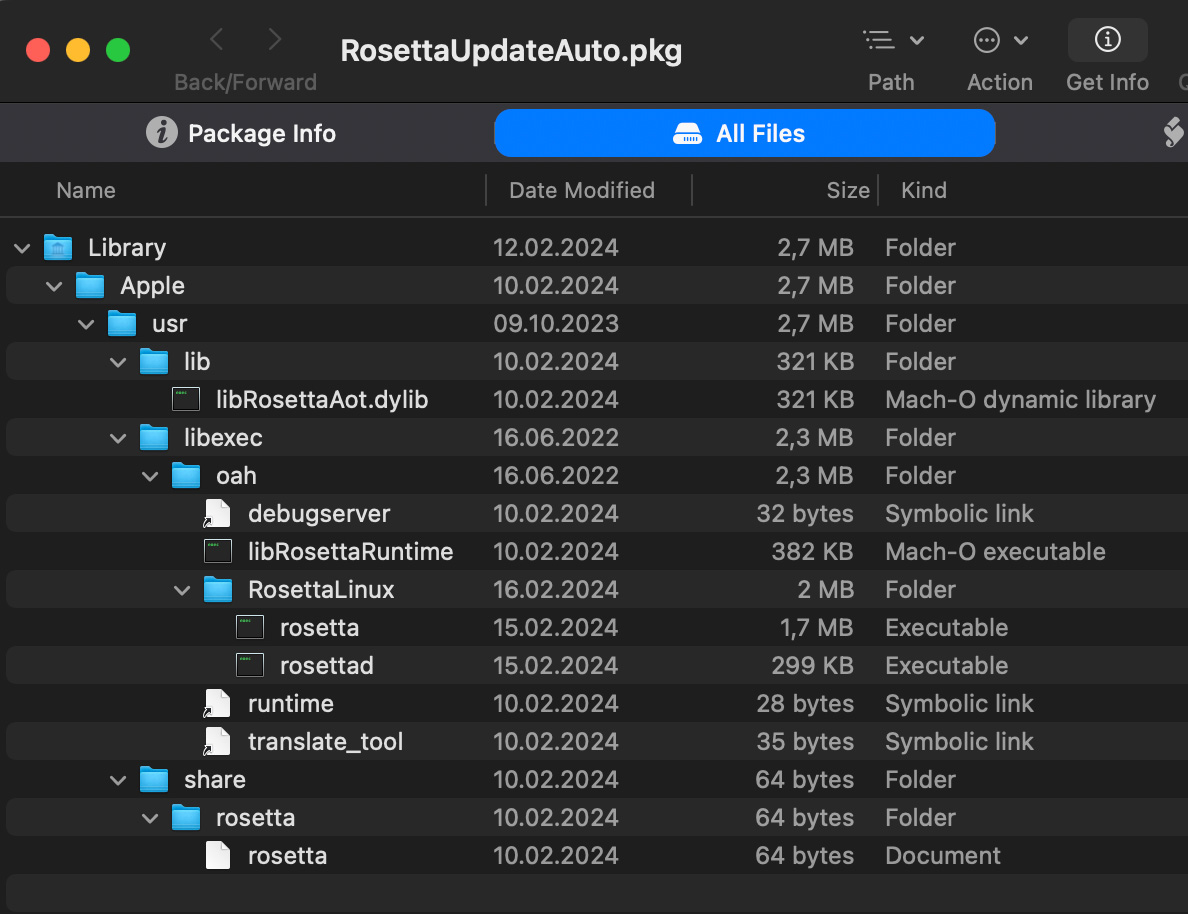
Task: Collapse the RosettaLinux folder tree
Action: point(182,590)
